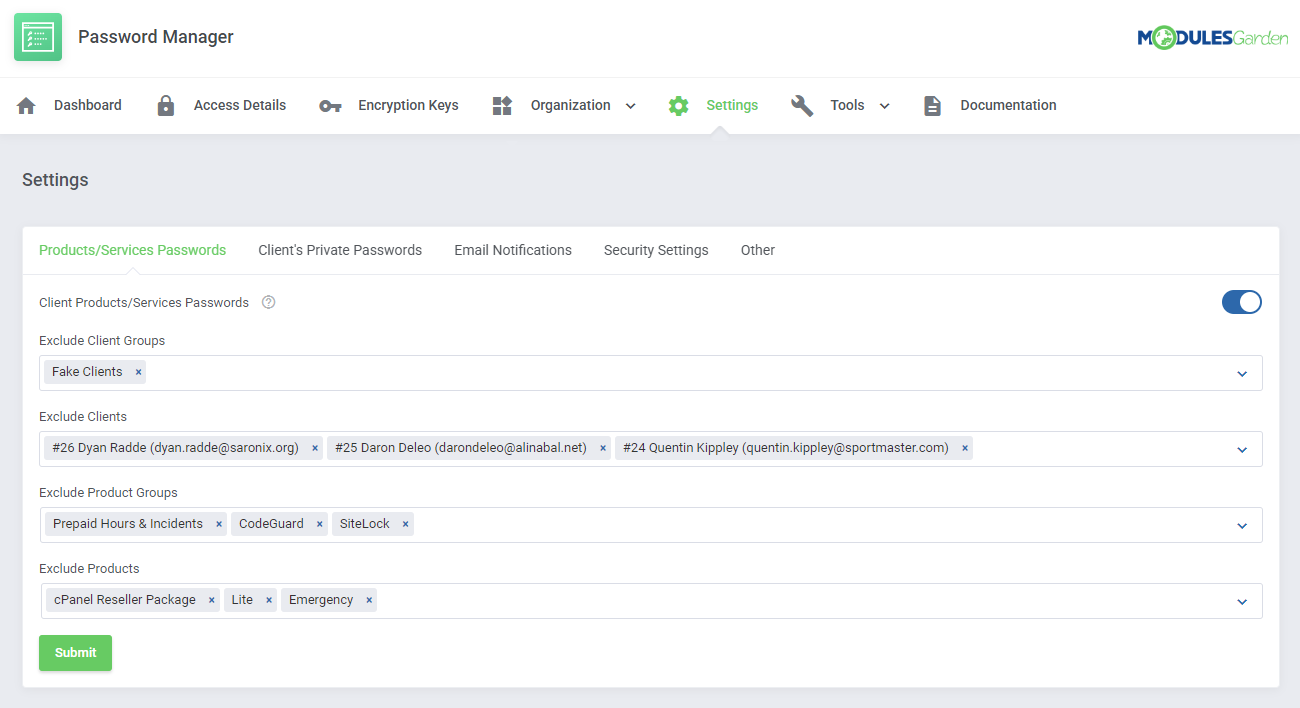This screenshot has width=1300, height=708.
Task: Expand the Tools menu chevron
Action: coord(885,106)
